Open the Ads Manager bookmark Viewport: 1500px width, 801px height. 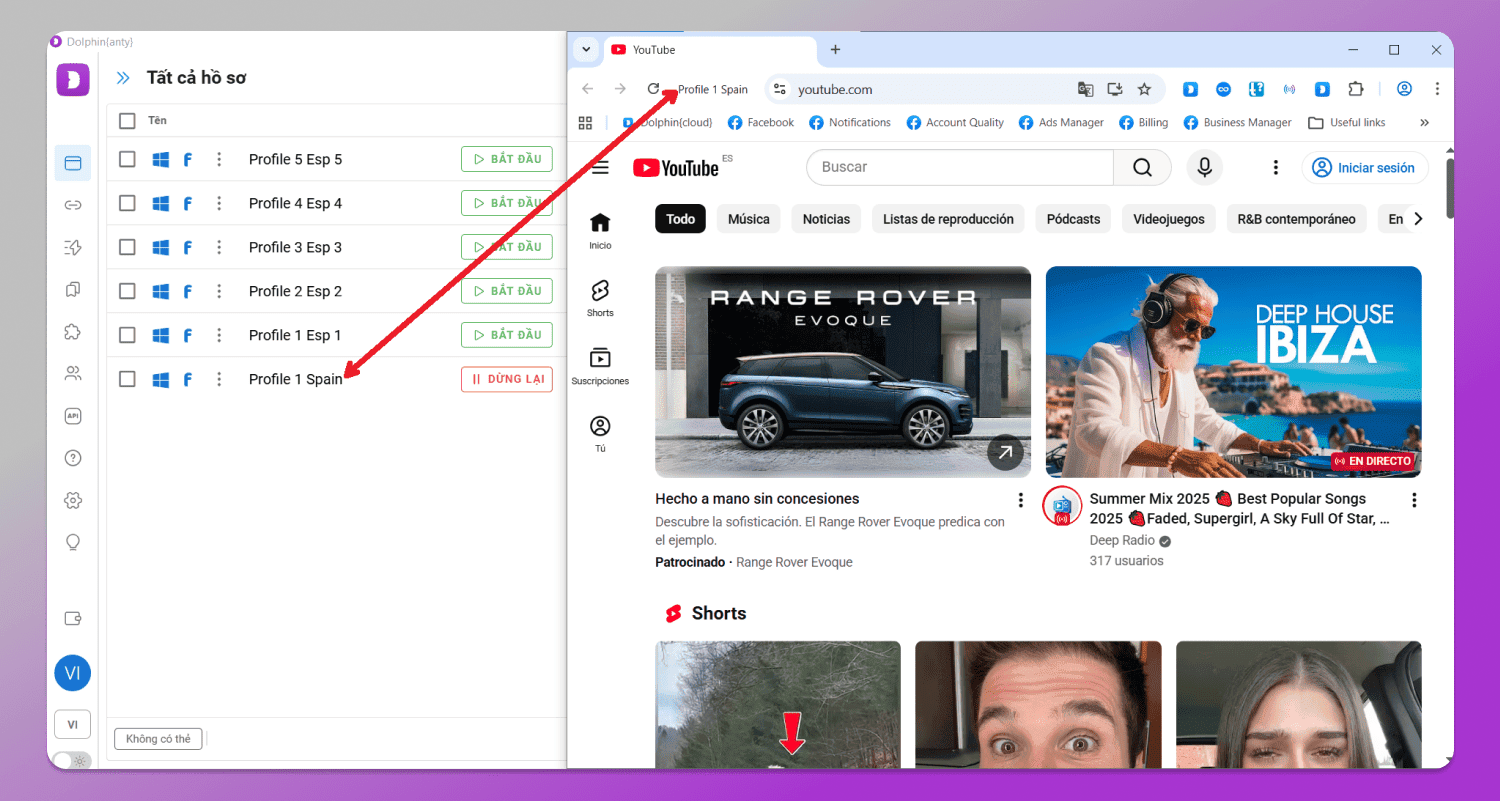1061,122
